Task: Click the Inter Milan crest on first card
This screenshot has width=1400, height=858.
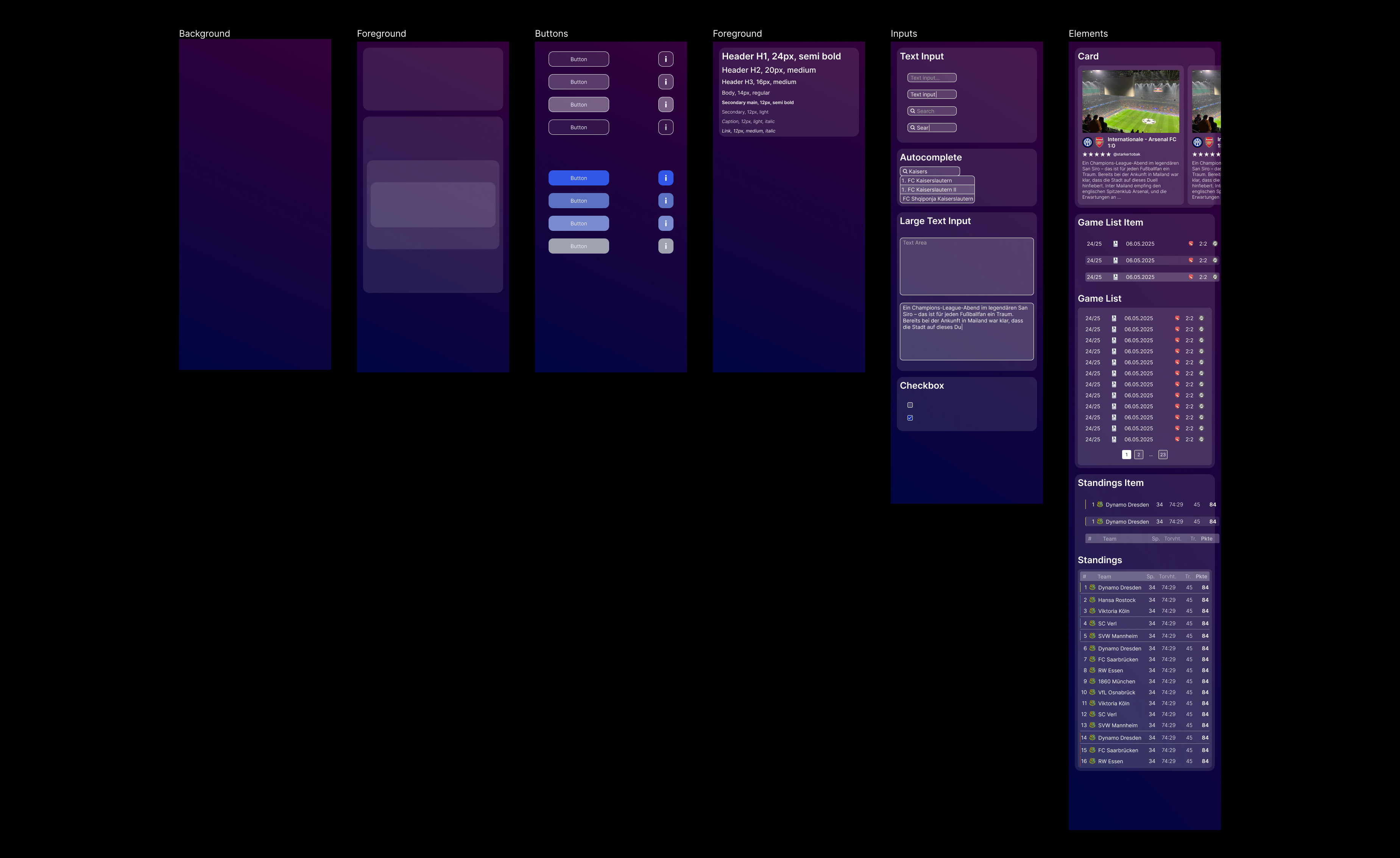Action: pos(1087,143)
